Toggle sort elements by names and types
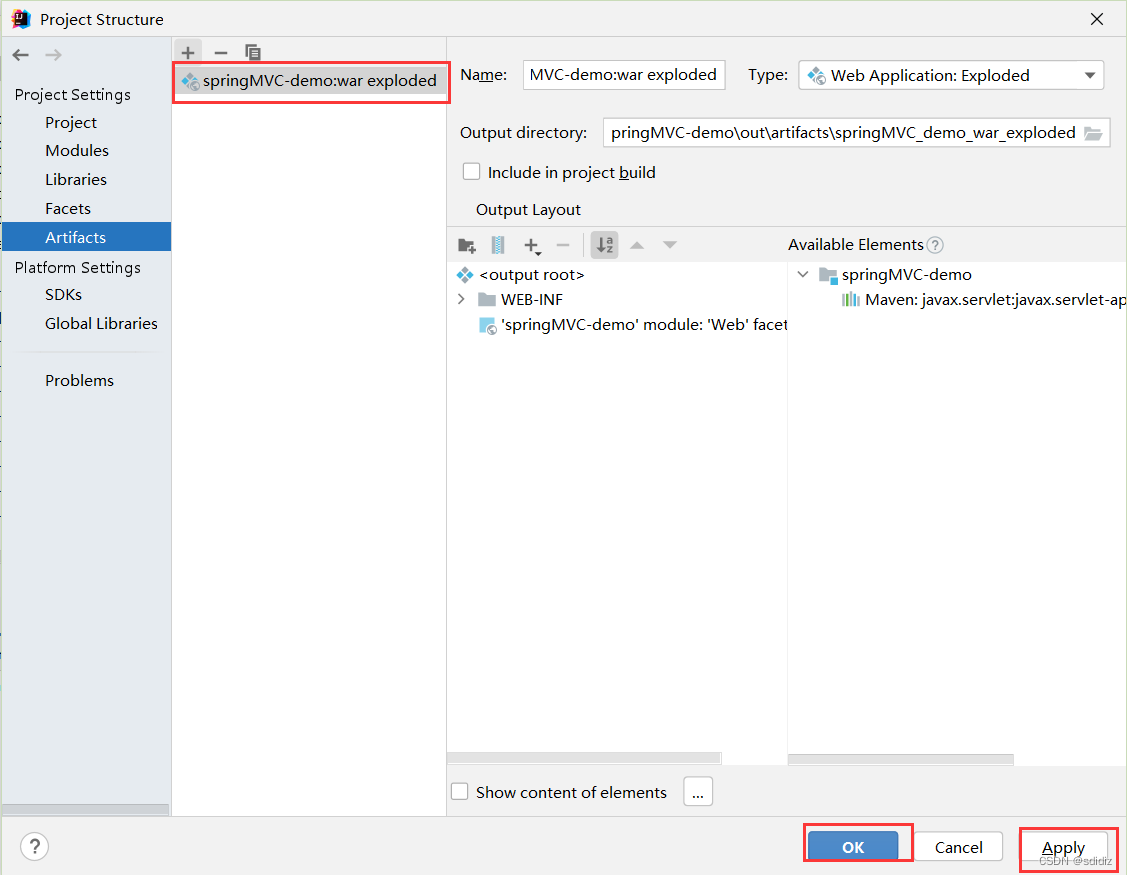 point(604,245)
